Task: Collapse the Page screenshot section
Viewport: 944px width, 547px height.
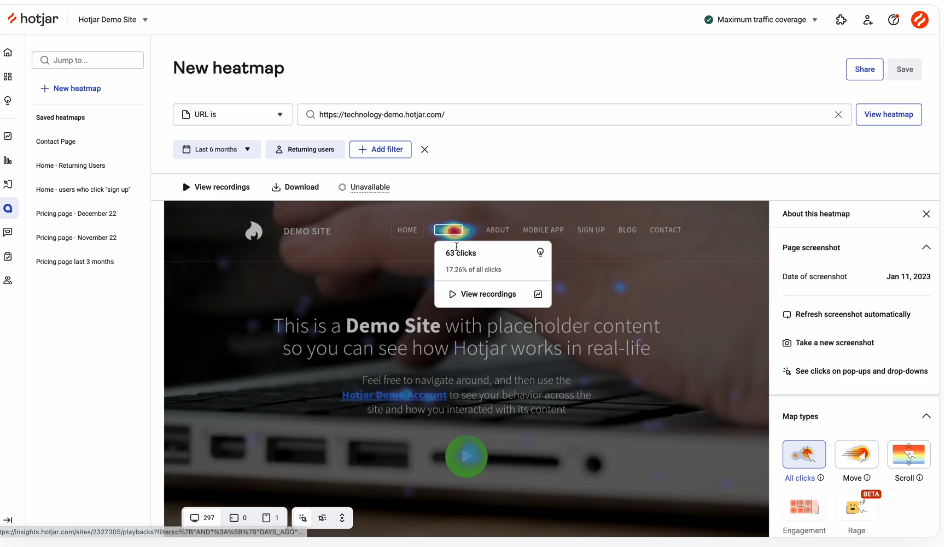Action: click(x=926, y=247)
